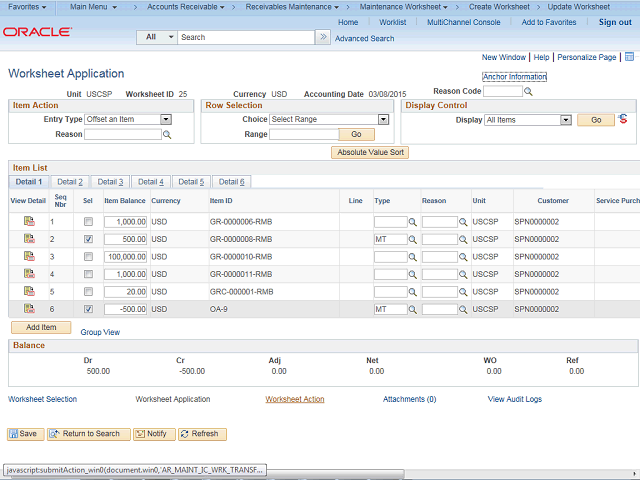
Task: Open View Detail icon for row 3
Action: click(x=28, y=257)
